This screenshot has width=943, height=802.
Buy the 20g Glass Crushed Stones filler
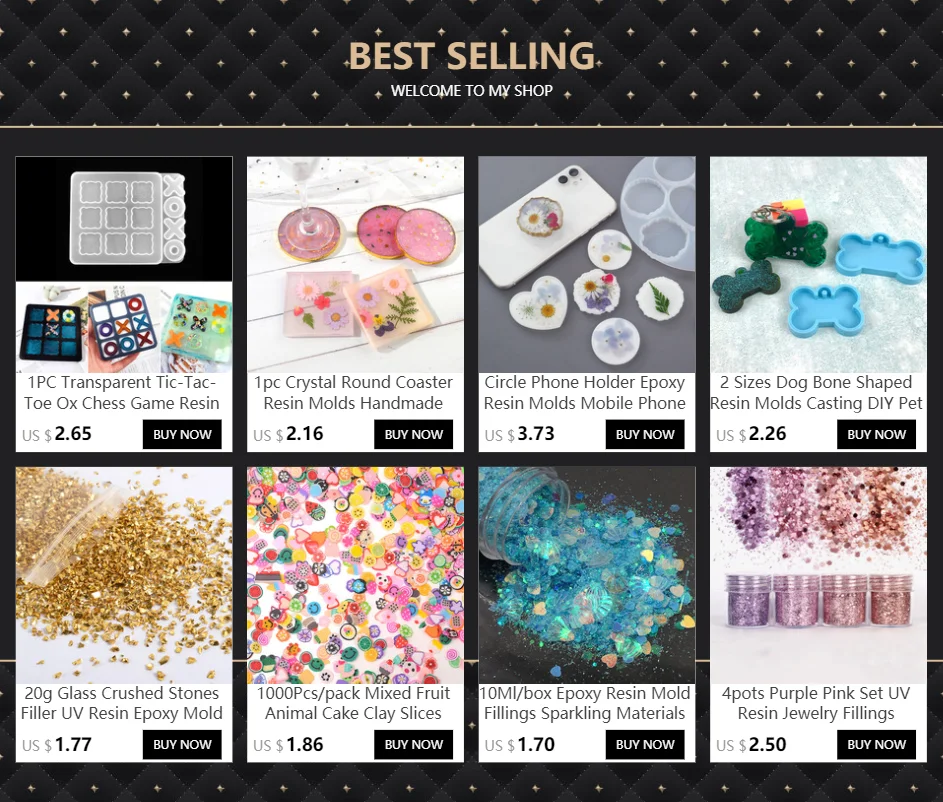pyautogui.click(x=182, y=744)
